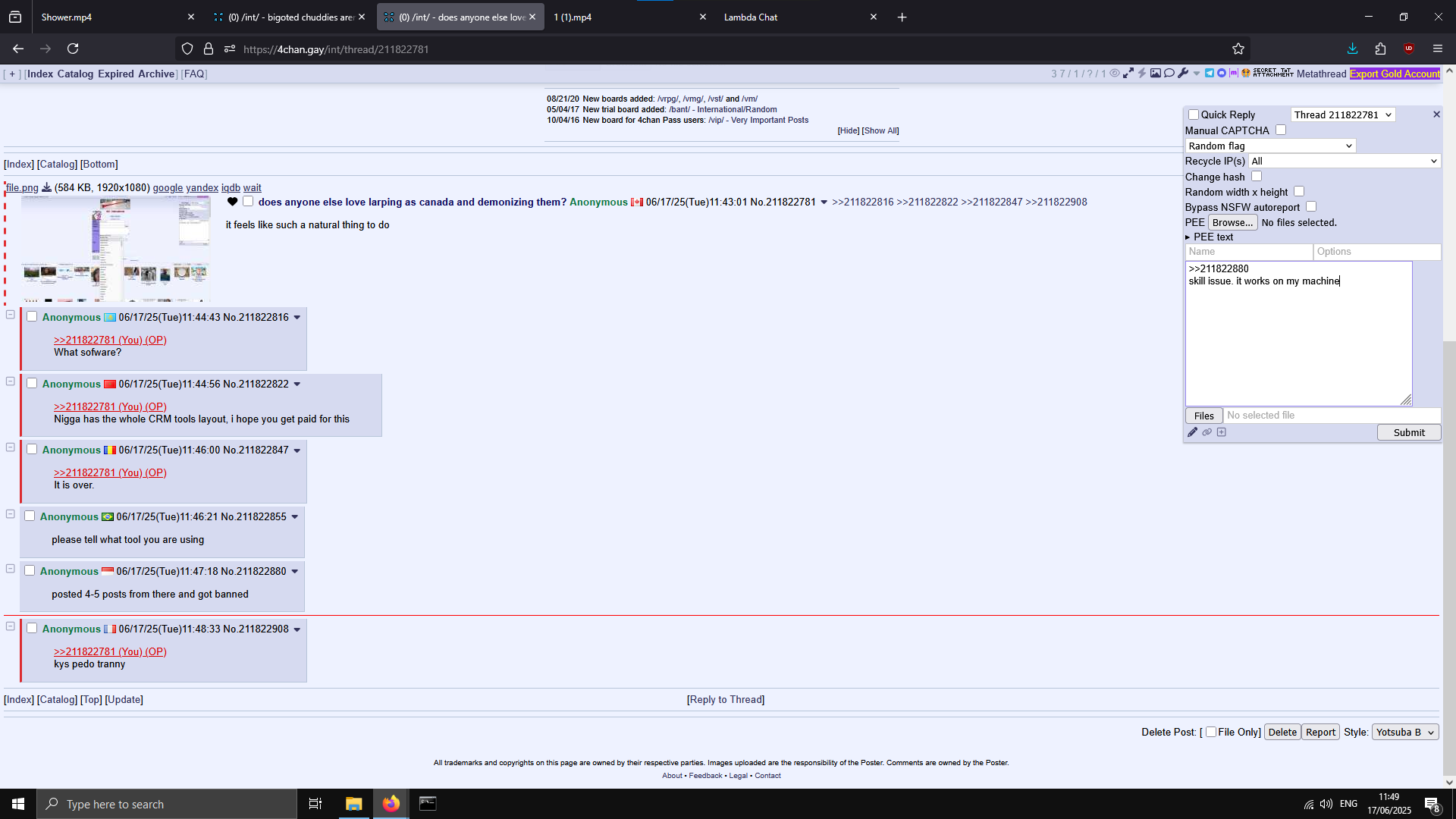The height and width of the screenshot is (819, 1456).
Task: Open the Style Yotsuba B dropdown
Action: (1405, 732)
